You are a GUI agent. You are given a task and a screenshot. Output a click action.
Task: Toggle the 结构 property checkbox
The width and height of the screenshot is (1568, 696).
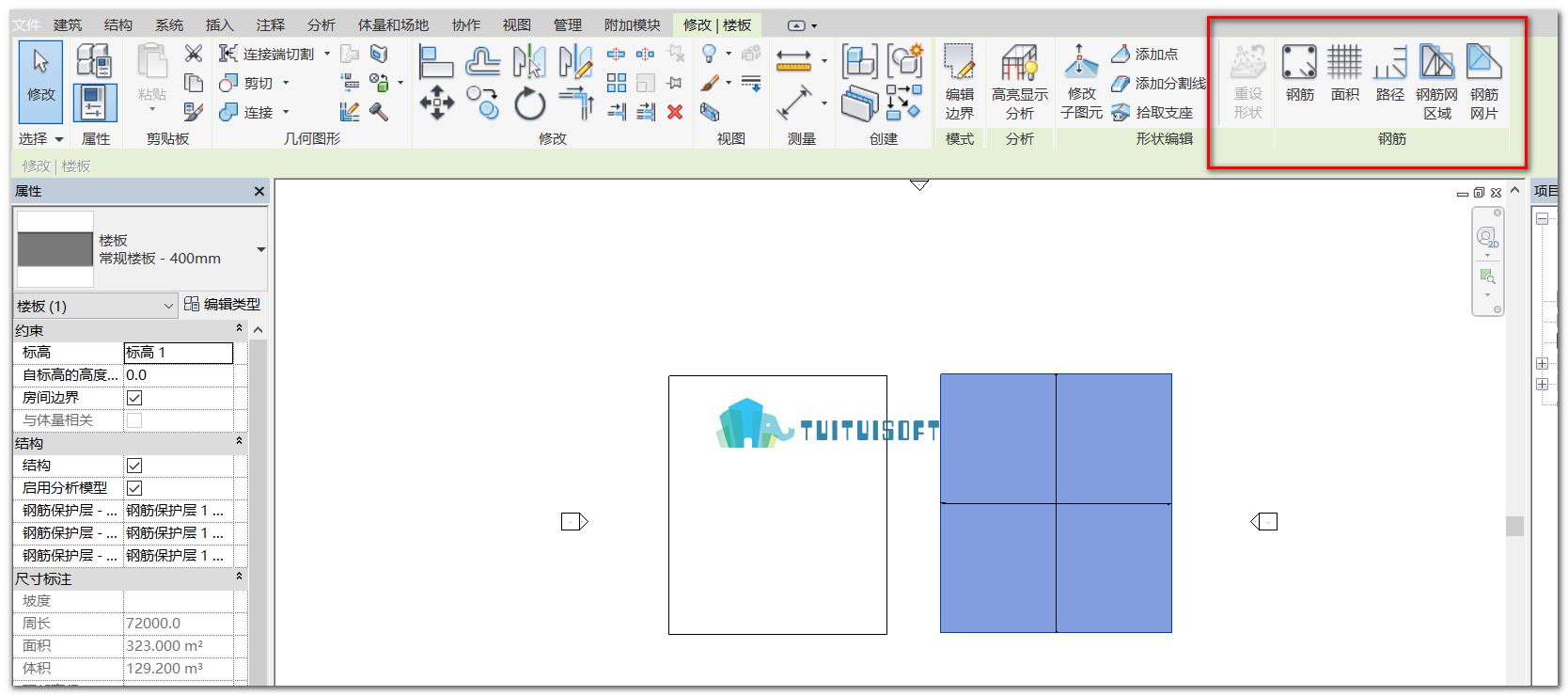[134, 466]
